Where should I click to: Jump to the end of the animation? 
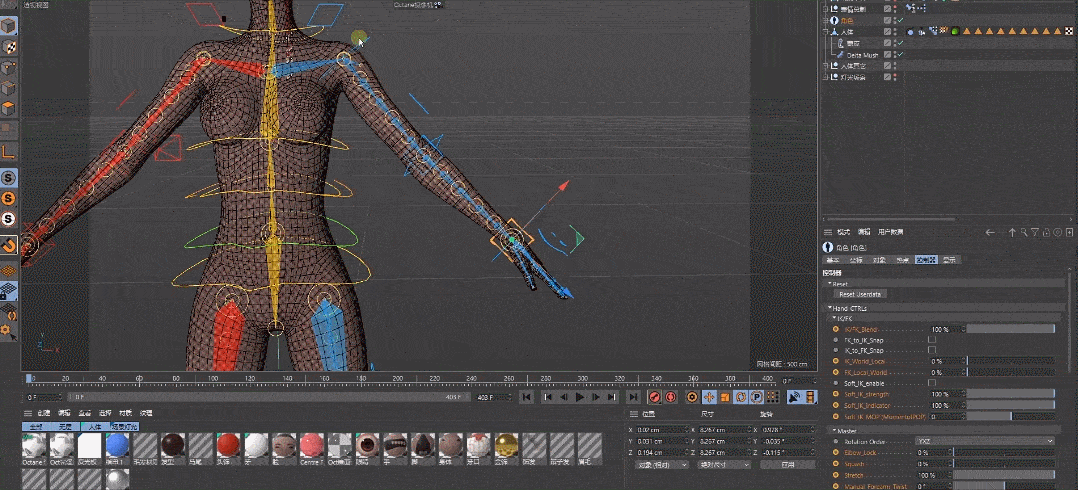tap(632, 397)
